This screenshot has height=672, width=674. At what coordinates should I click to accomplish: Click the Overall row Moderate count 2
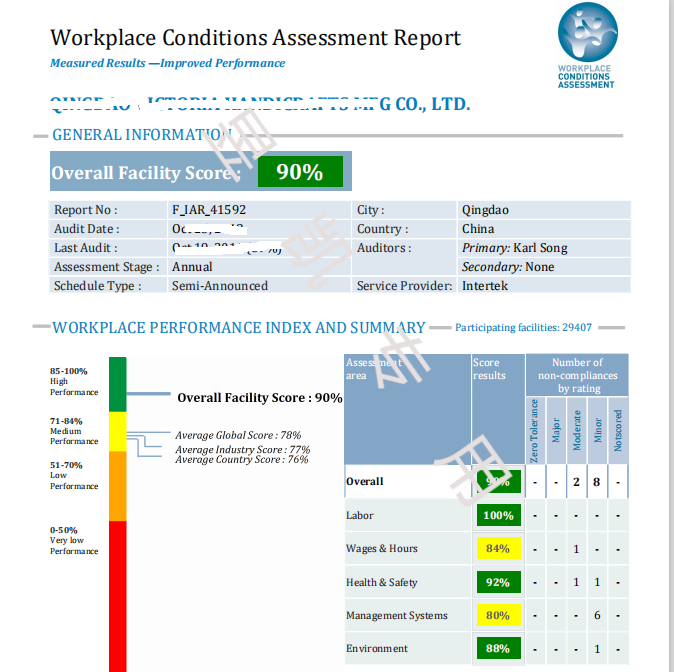pyautogui.click(x=576, y=482)
